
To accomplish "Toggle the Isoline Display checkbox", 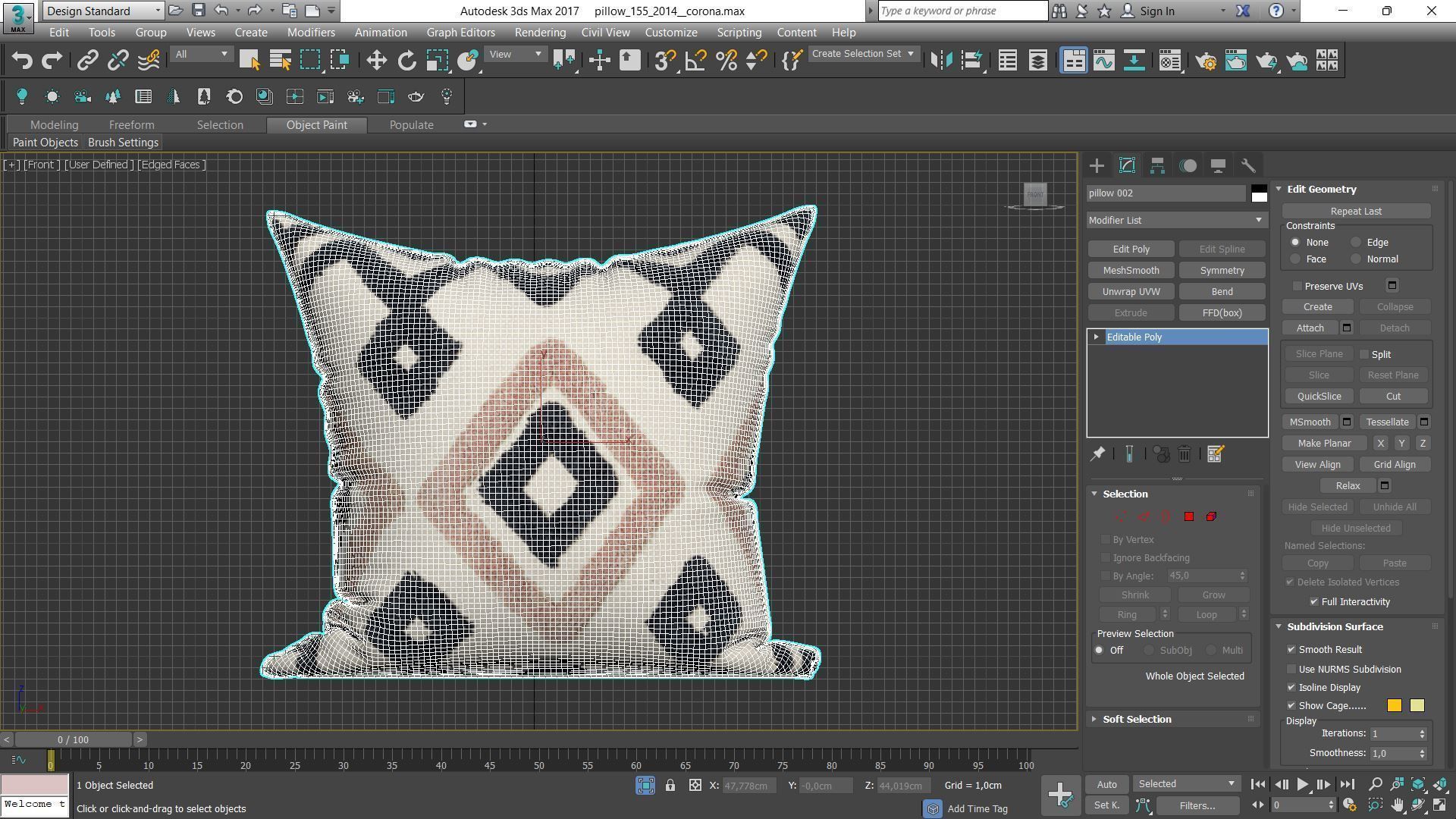I will coord(1291,688).
